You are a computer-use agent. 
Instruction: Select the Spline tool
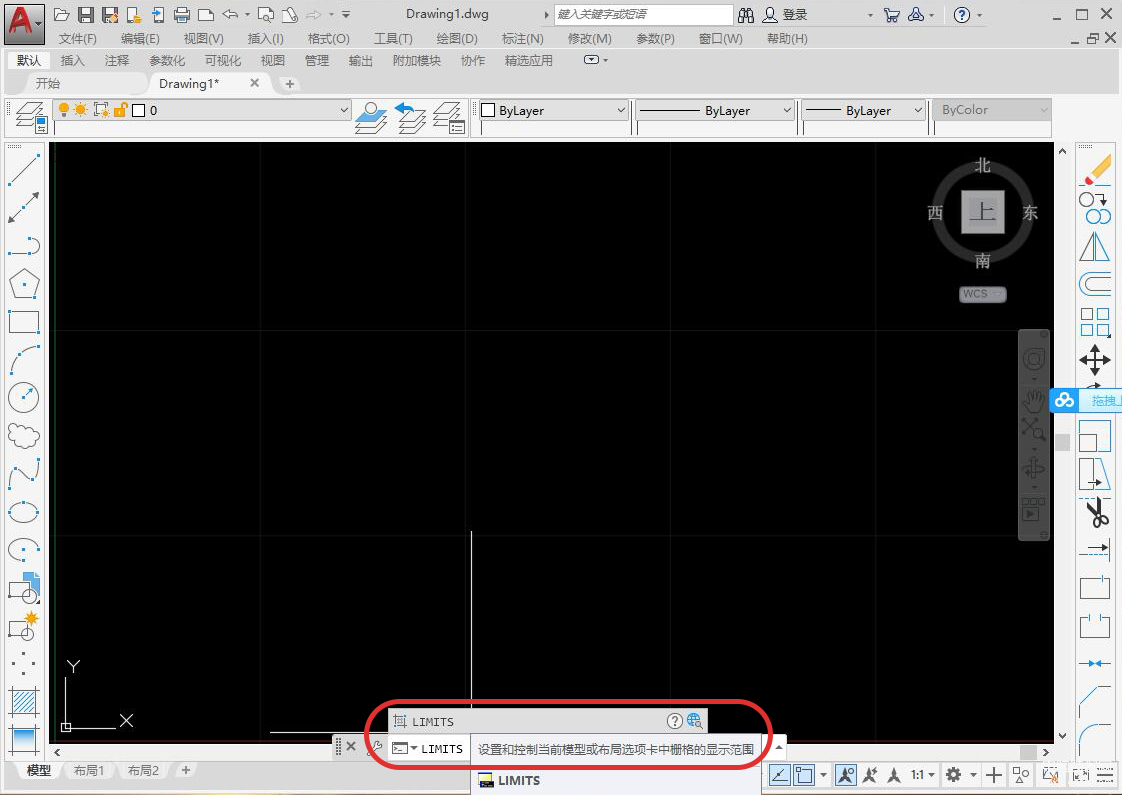coord(24,474)
